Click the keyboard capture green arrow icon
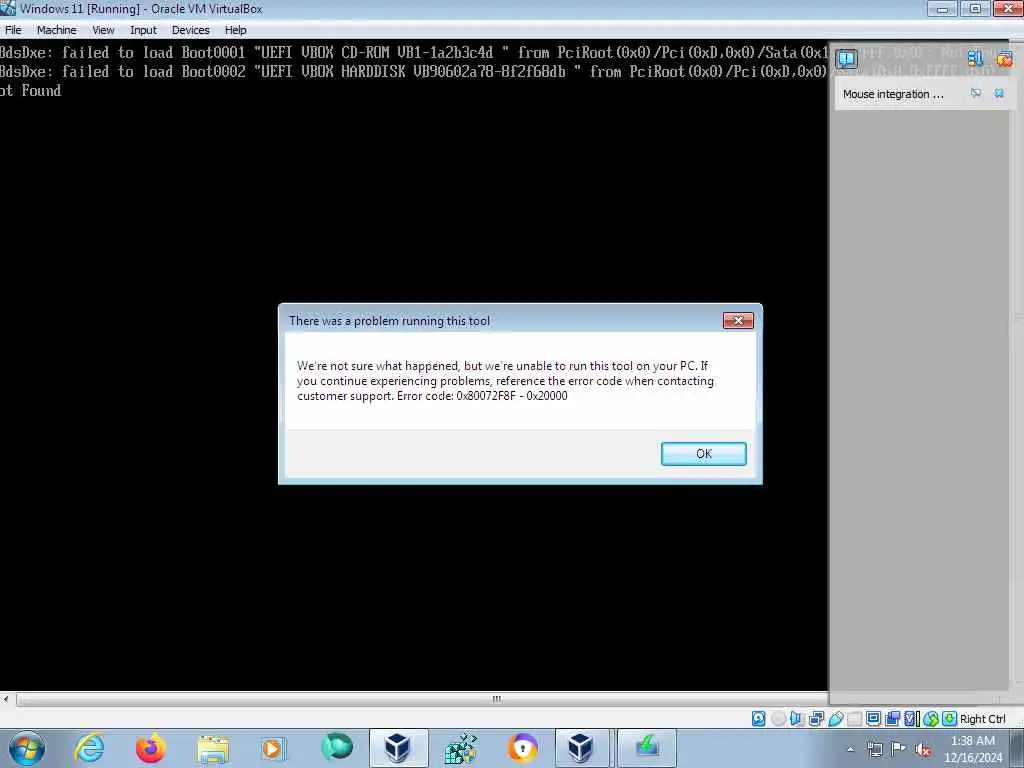Screen dimensions: 1024x768 pyautogui.click(x=950, y=719)
